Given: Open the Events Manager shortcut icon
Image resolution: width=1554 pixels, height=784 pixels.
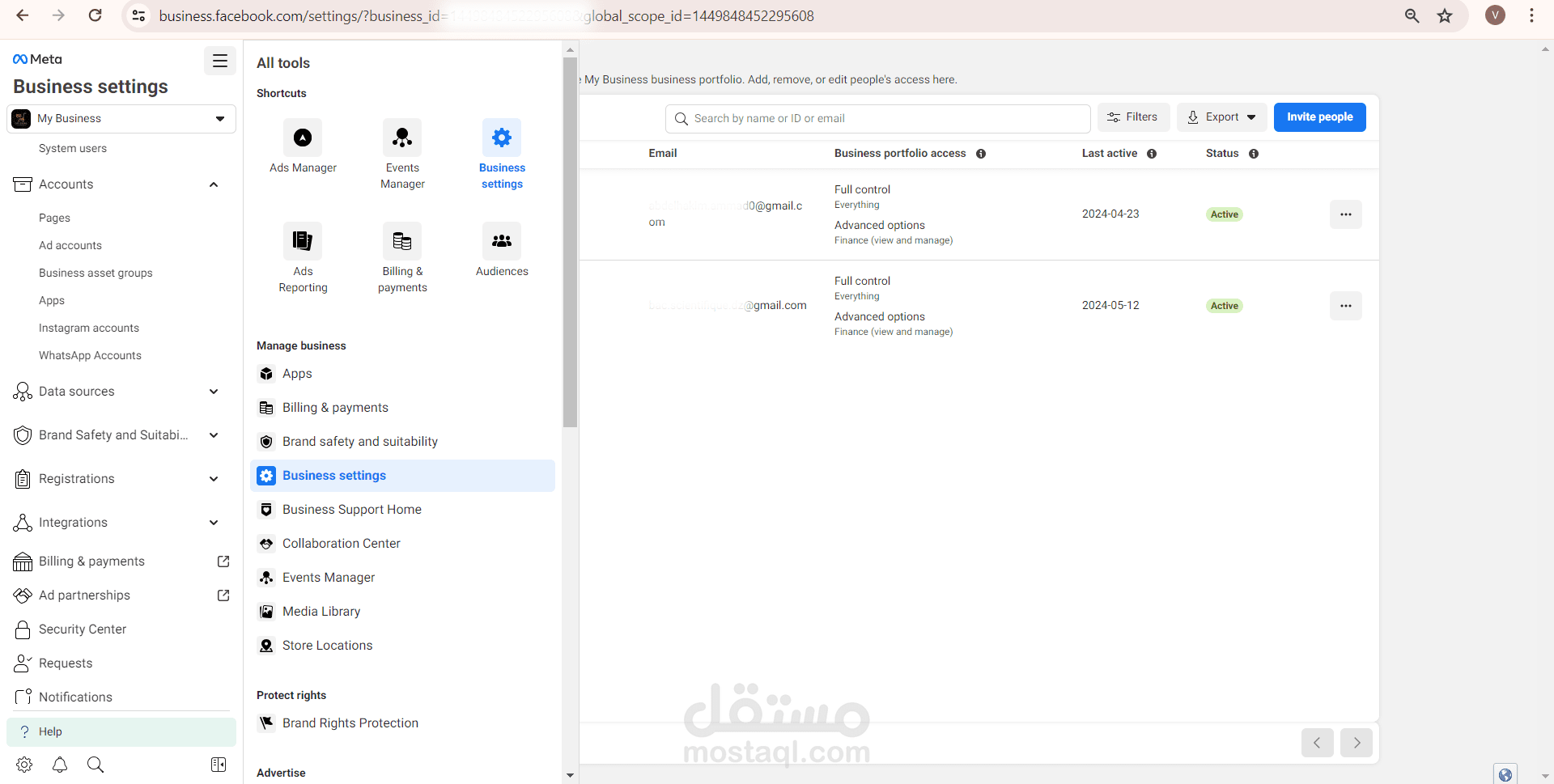Looking at the screenshot, I should tap(402, 138).
